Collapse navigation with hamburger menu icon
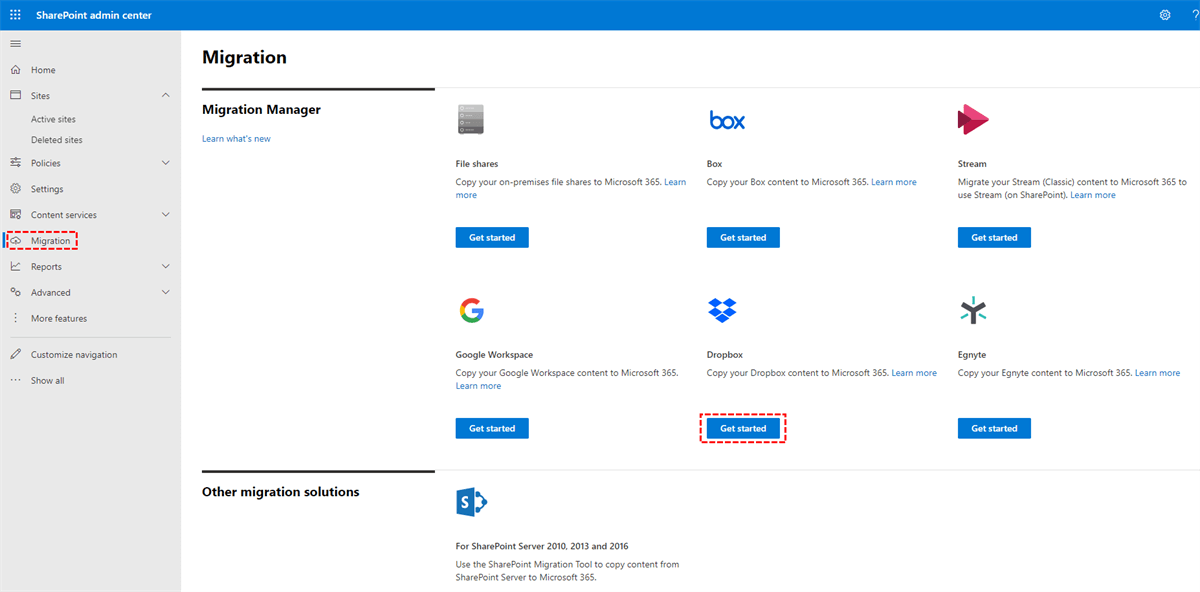 pos(15,44)
